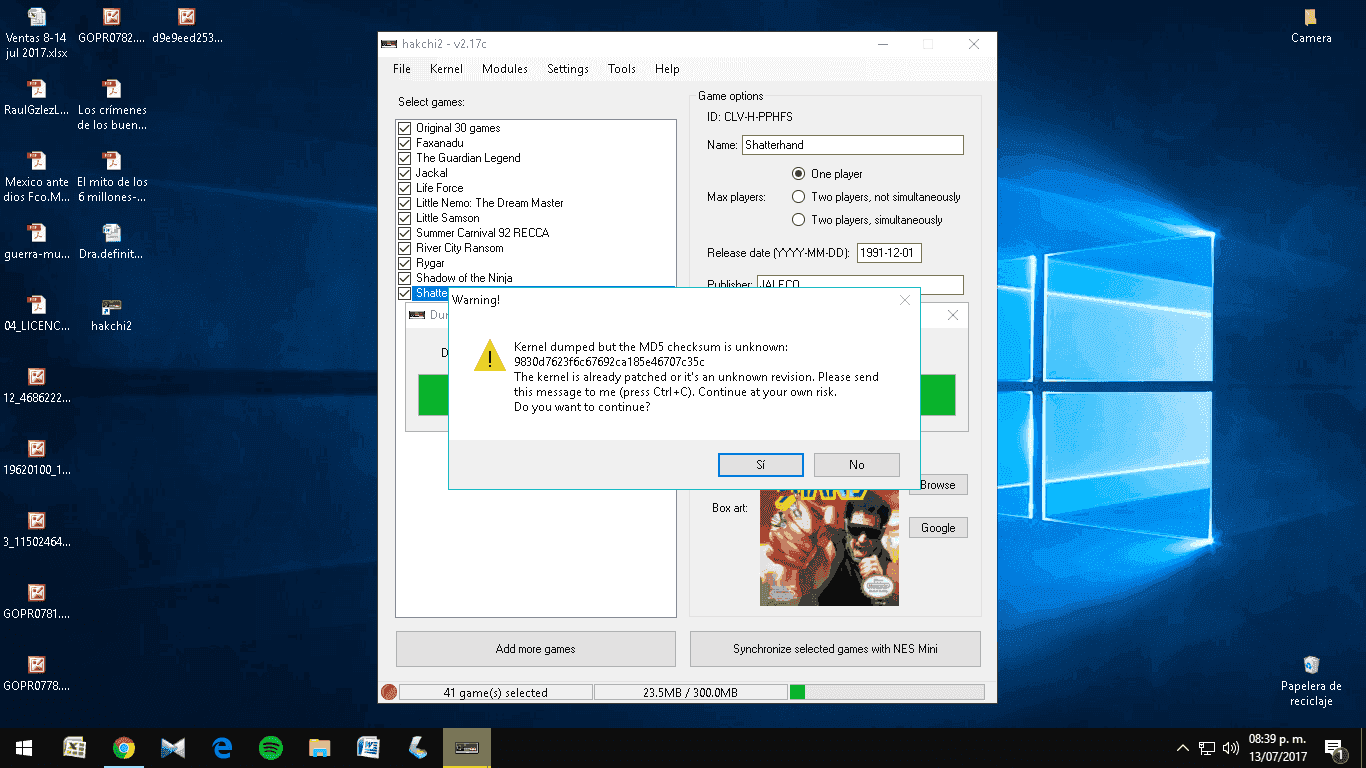Open the GOPR0782 desktop file icon
The height and width of the screenshot is (768, 1366).
point(112,26)
